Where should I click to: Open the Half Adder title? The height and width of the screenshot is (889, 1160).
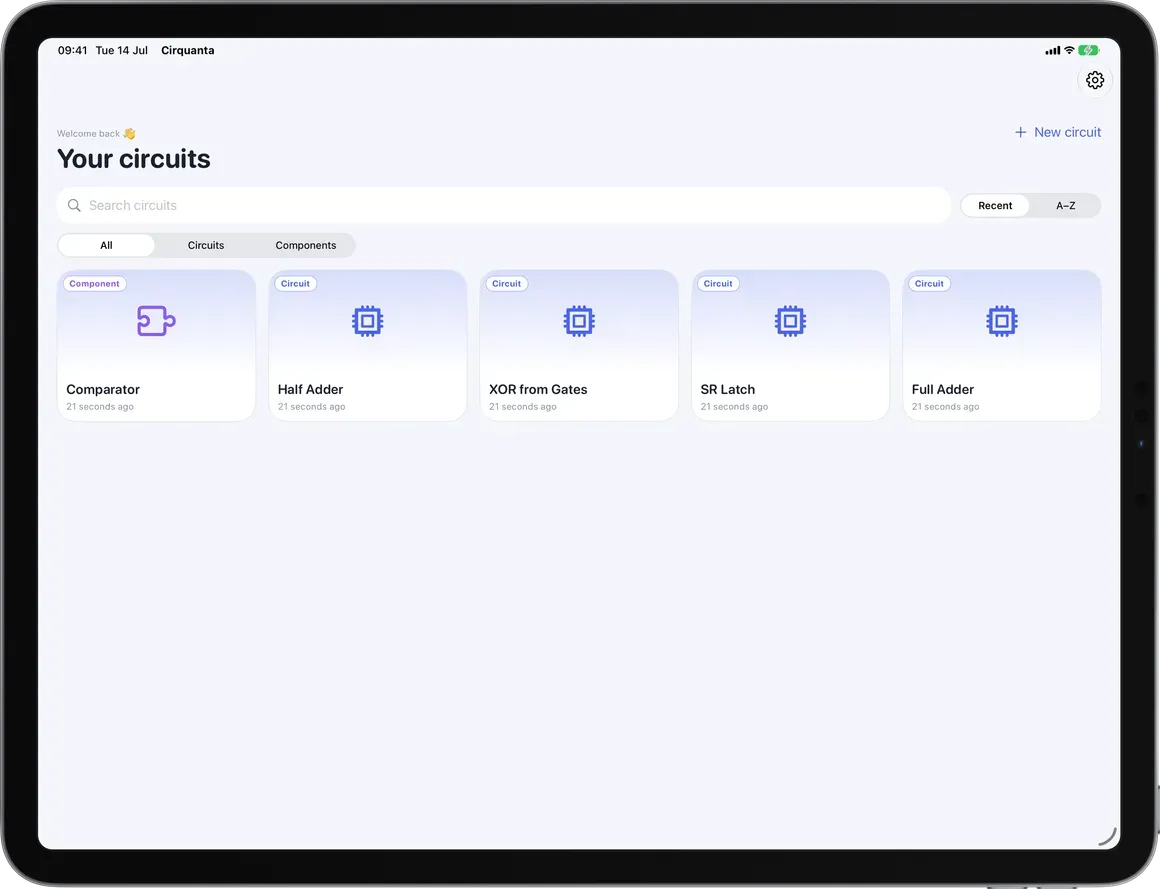click(x=310, y=390)
